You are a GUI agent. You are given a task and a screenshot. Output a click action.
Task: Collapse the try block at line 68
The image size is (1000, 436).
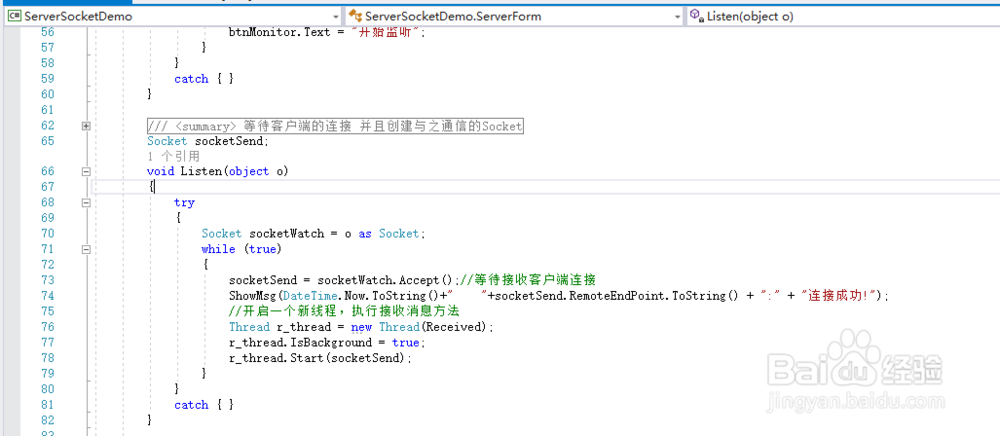click(86, 203)
